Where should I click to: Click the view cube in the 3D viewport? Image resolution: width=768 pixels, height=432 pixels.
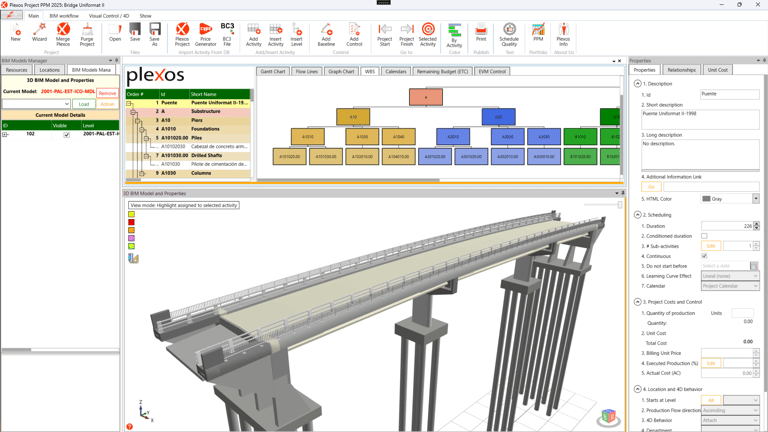608,417
